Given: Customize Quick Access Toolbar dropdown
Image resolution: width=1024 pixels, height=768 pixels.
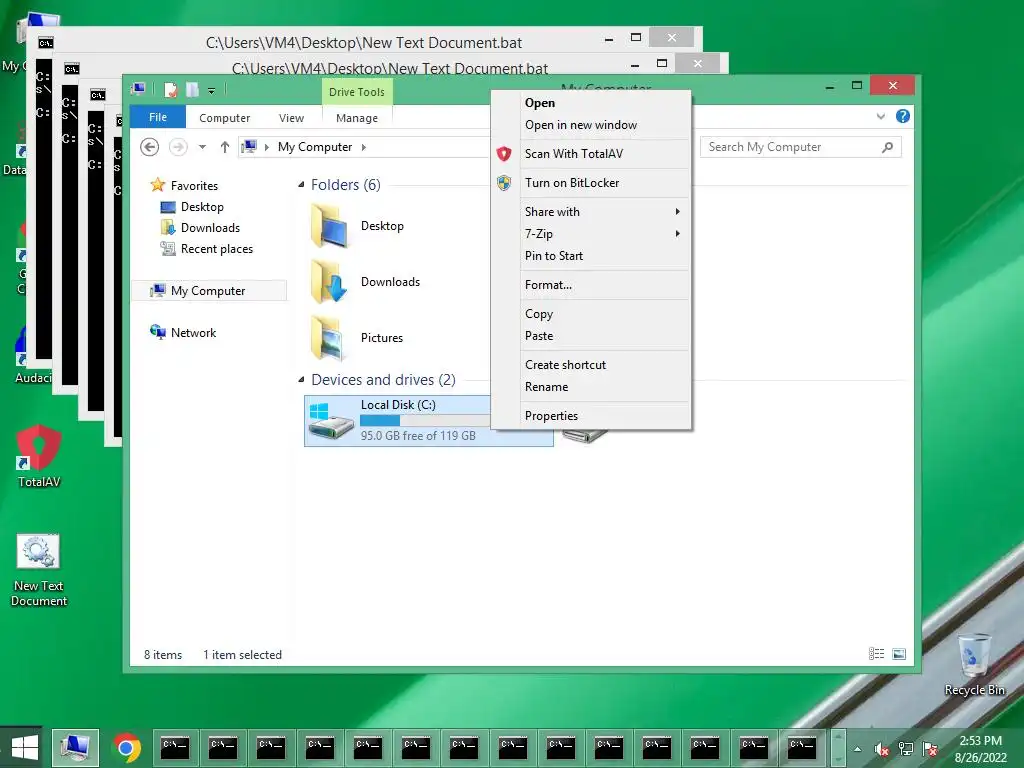Looking at the screenshot, I should pos(212,91).
